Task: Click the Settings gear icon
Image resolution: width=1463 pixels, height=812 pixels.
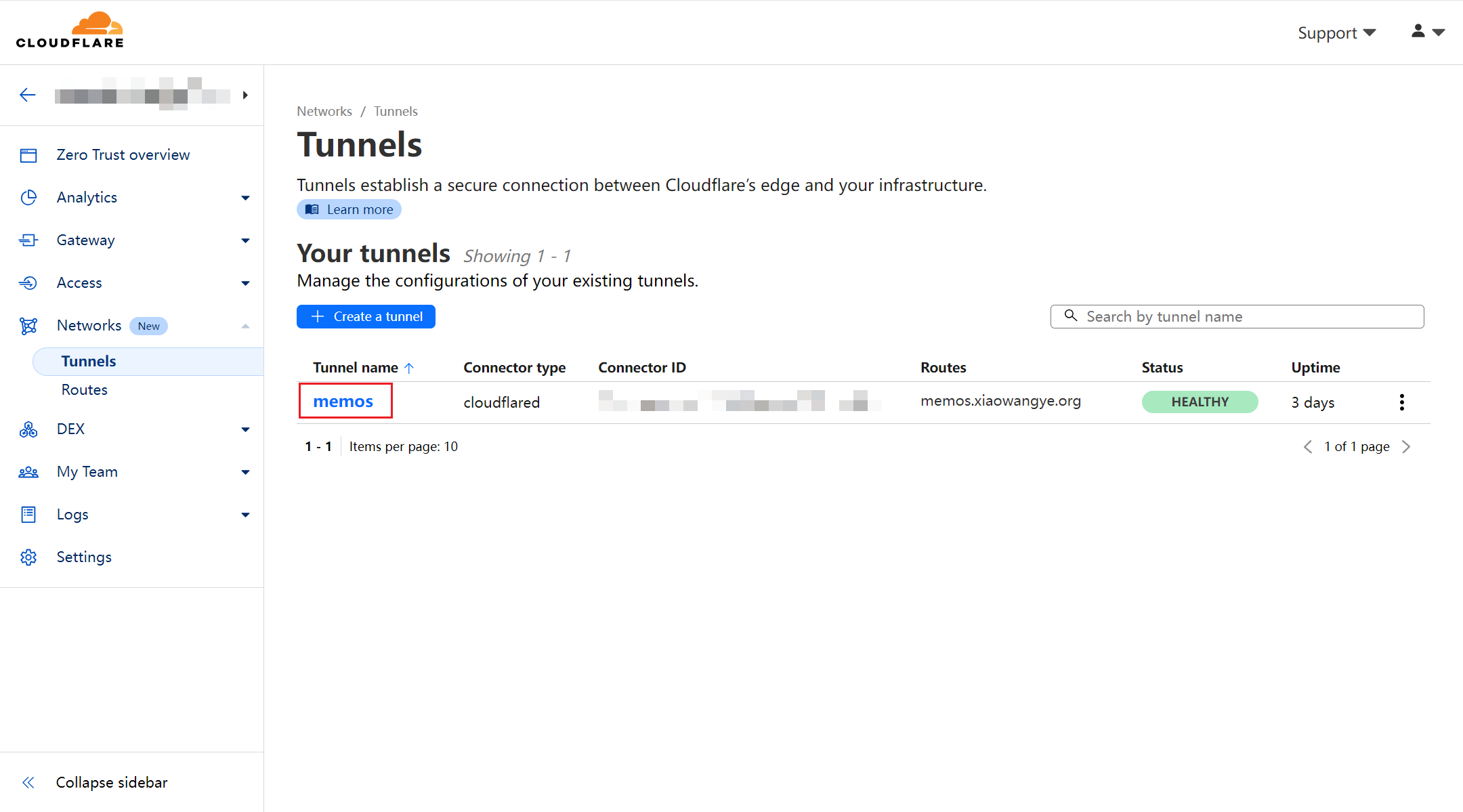Action: (28, 557)
